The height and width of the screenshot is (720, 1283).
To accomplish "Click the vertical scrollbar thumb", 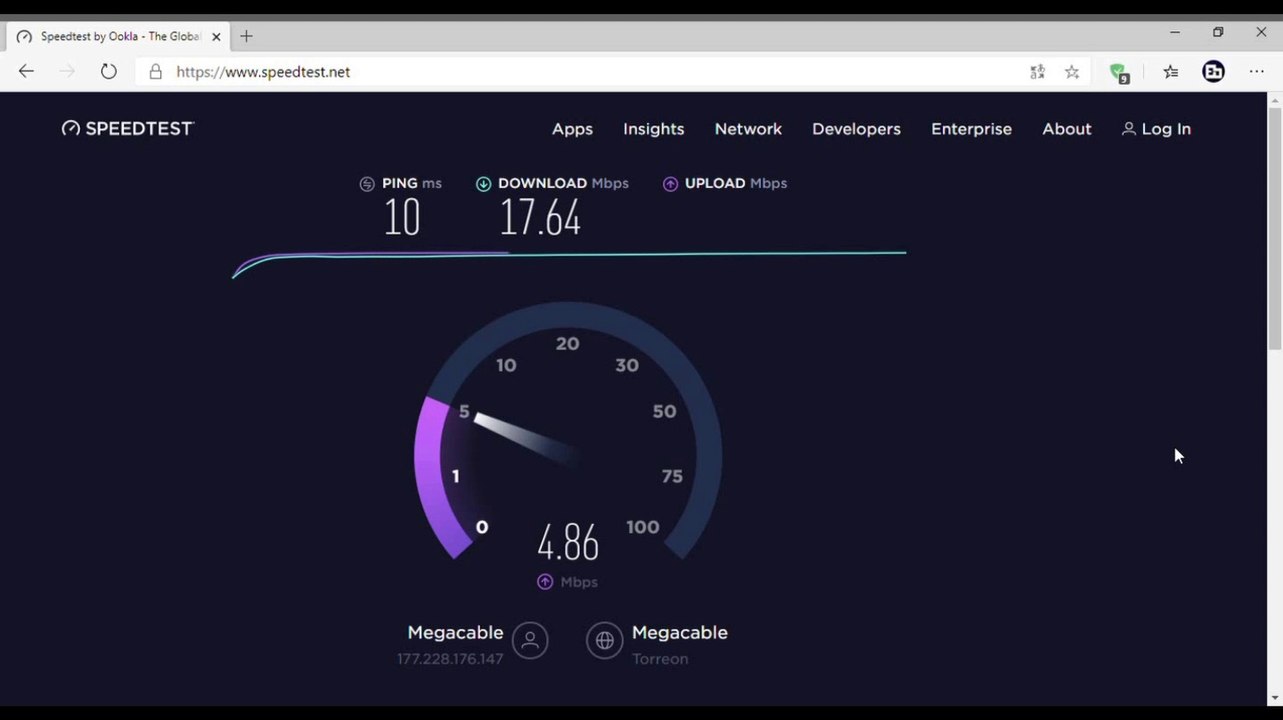I will pos(1275,228).
